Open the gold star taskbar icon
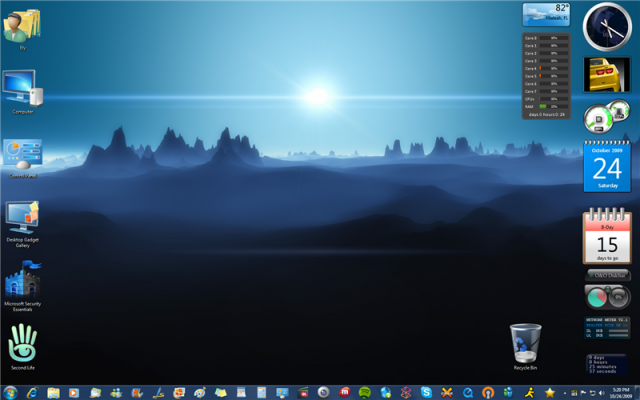This screenshot has width=640, height=400. click(550, 393)
